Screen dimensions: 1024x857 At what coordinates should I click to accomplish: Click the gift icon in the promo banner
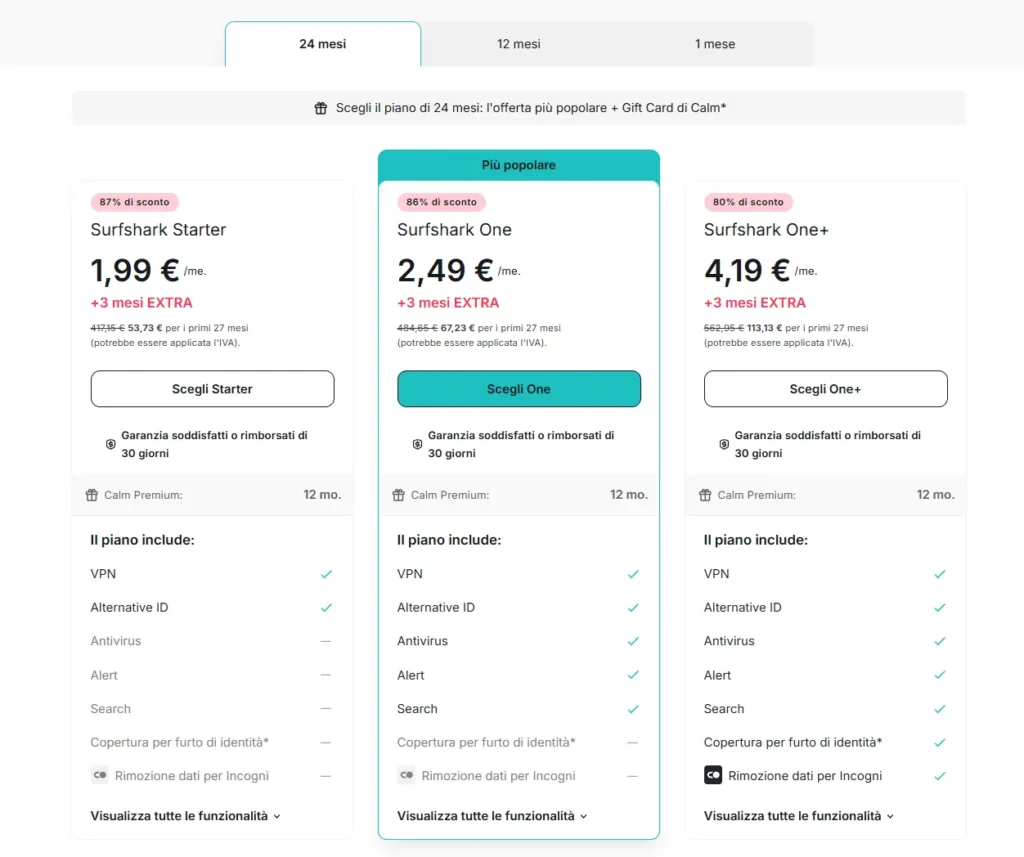point(320,107)
